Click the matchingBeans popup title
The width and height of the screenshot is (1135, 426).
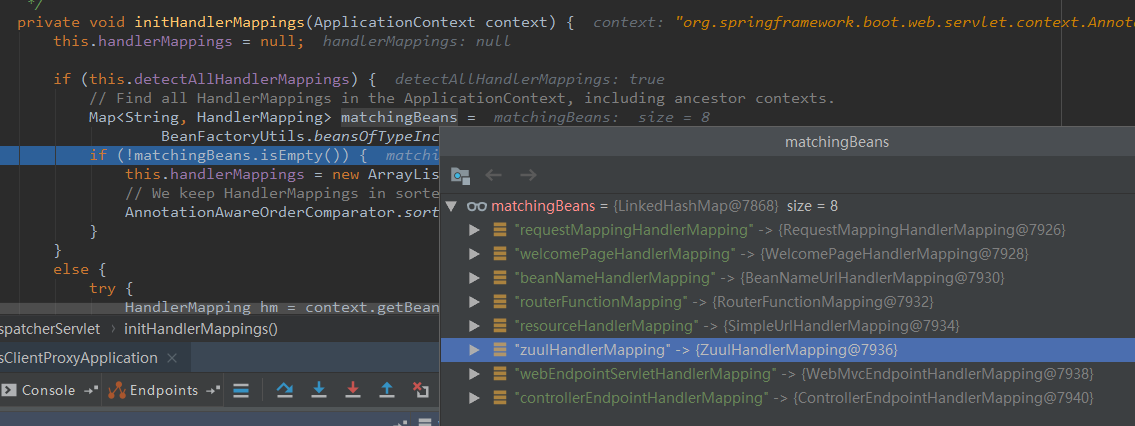pos(837,142)
